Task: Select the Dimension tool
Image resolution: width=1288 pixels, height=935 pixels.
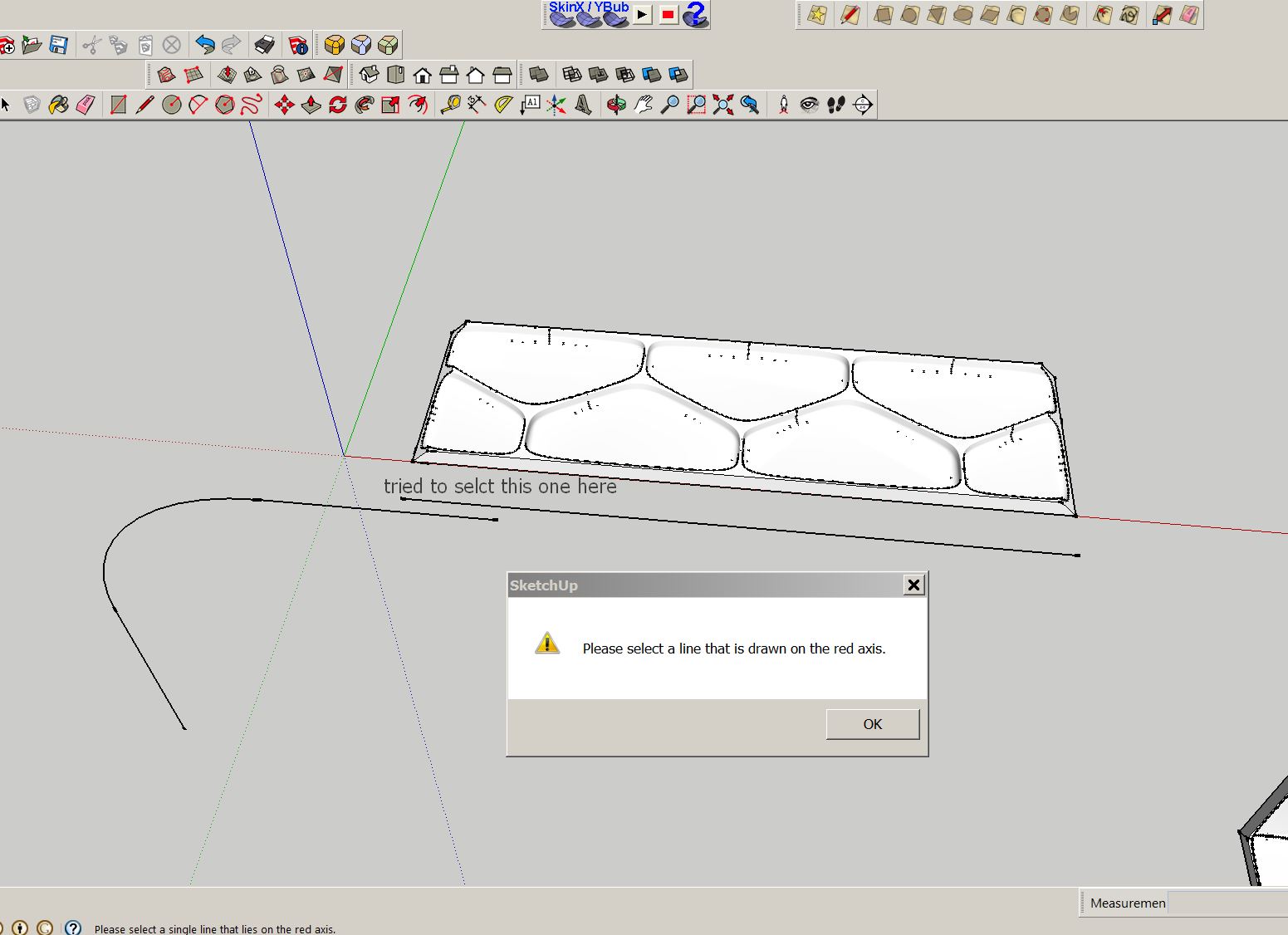Action: coord(476,105)
